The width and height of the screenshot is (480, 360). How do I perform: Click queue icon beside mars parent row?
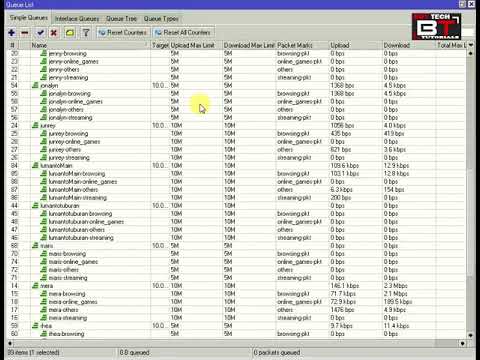pos(35,245)
